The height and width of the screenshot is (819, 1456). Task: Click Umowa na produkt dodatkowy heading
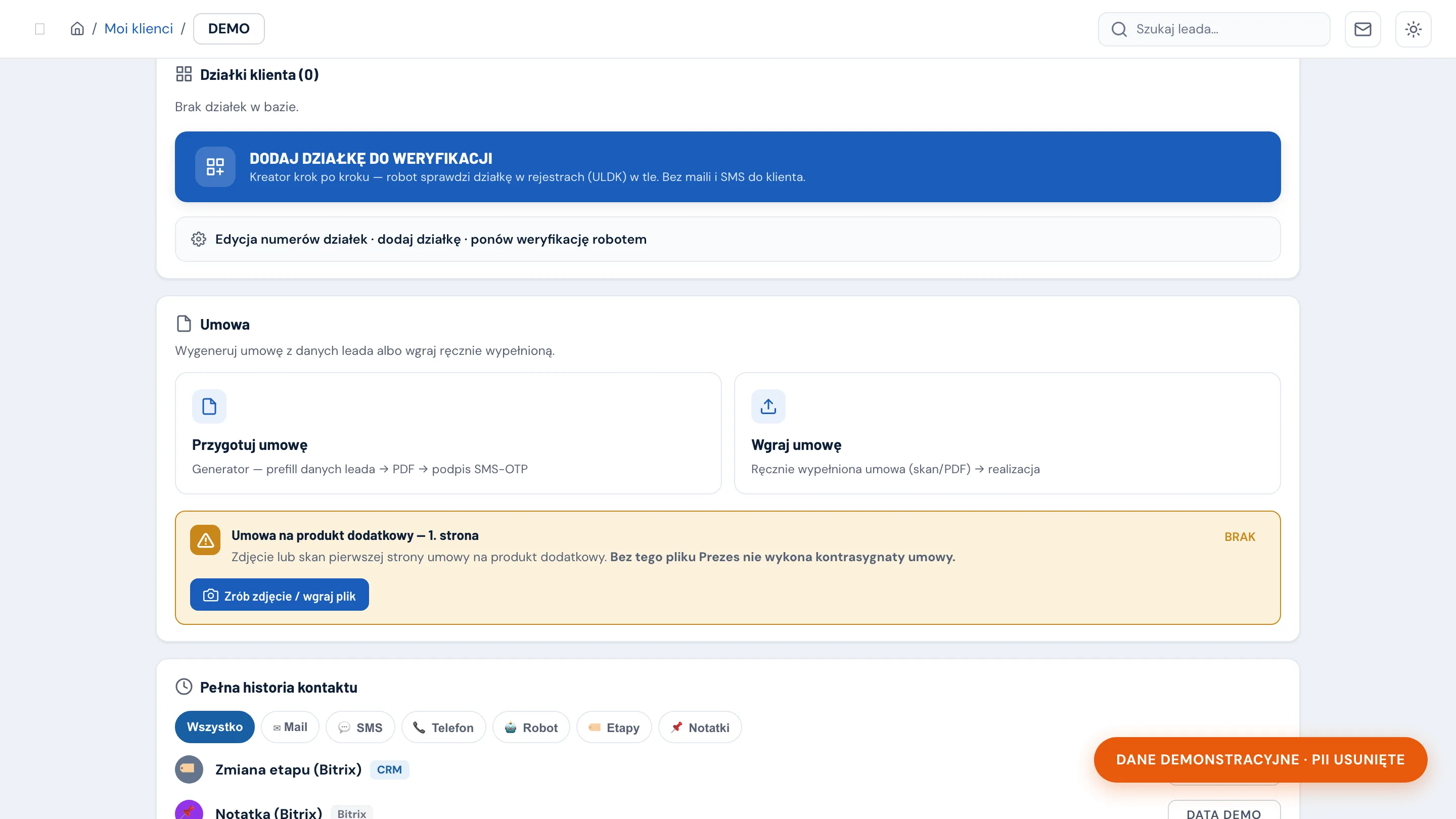point(355,535)
